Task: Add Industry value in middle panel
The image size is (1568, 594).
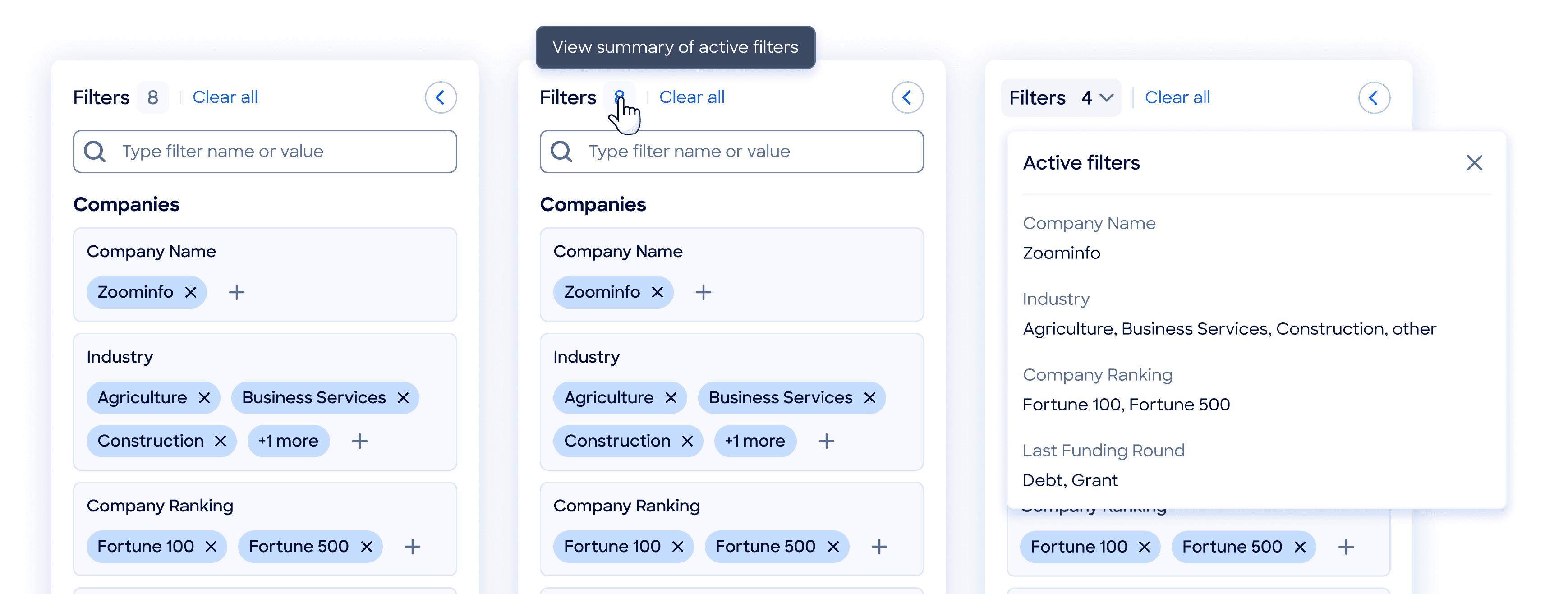Action: [826, 441]
